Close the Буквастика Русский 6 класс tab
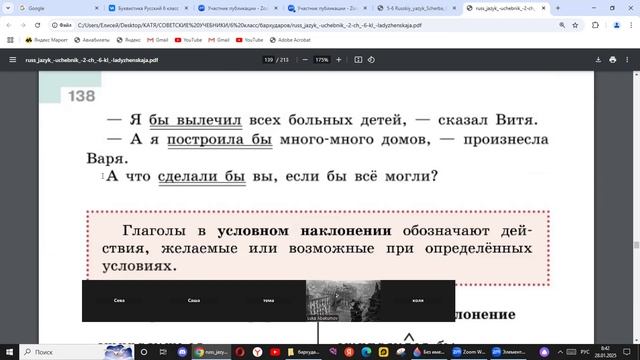This screenshot has width=640, height=360. (x=186, y=8)
